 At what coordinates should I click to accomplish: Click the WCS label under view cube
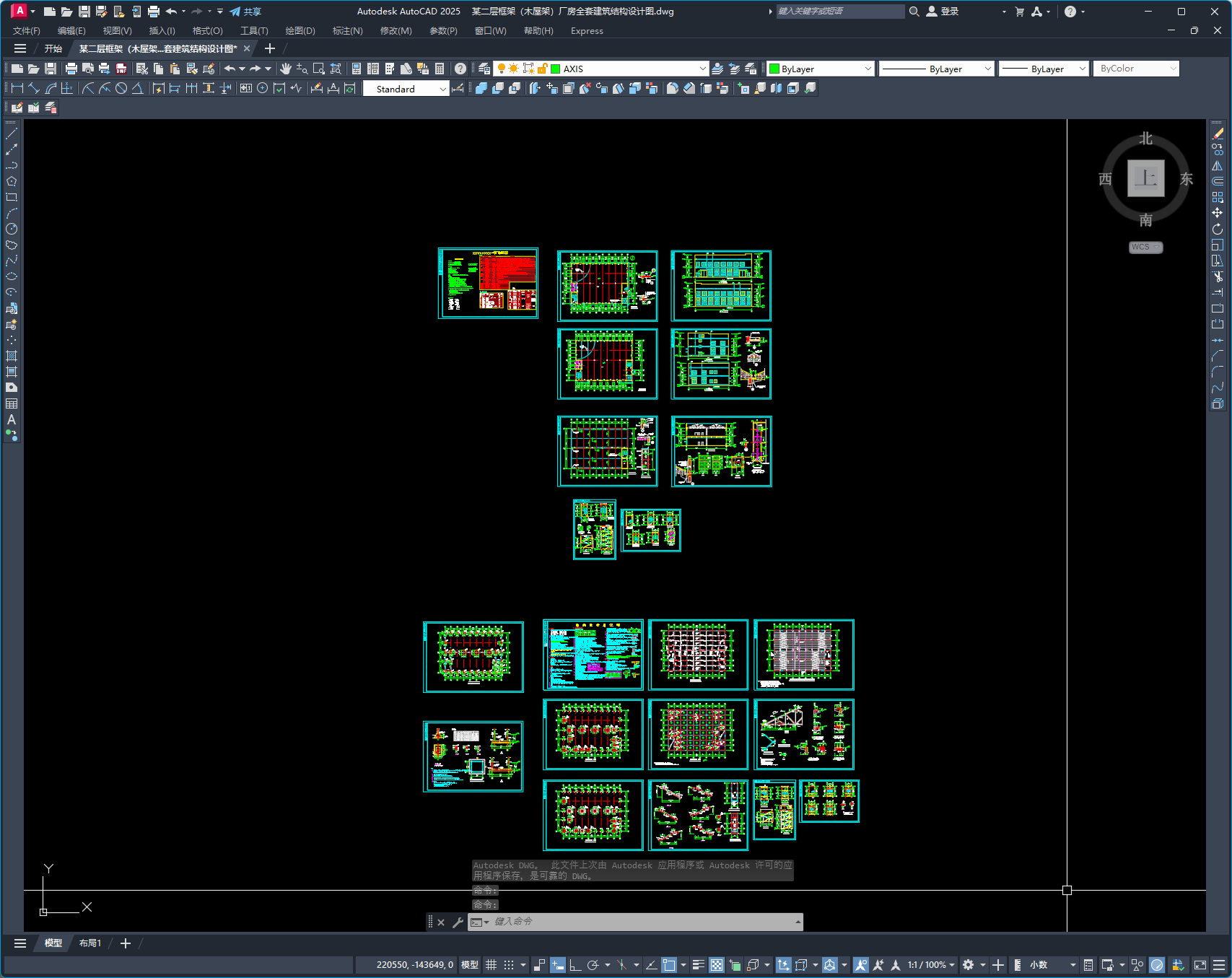(1146, 247)
